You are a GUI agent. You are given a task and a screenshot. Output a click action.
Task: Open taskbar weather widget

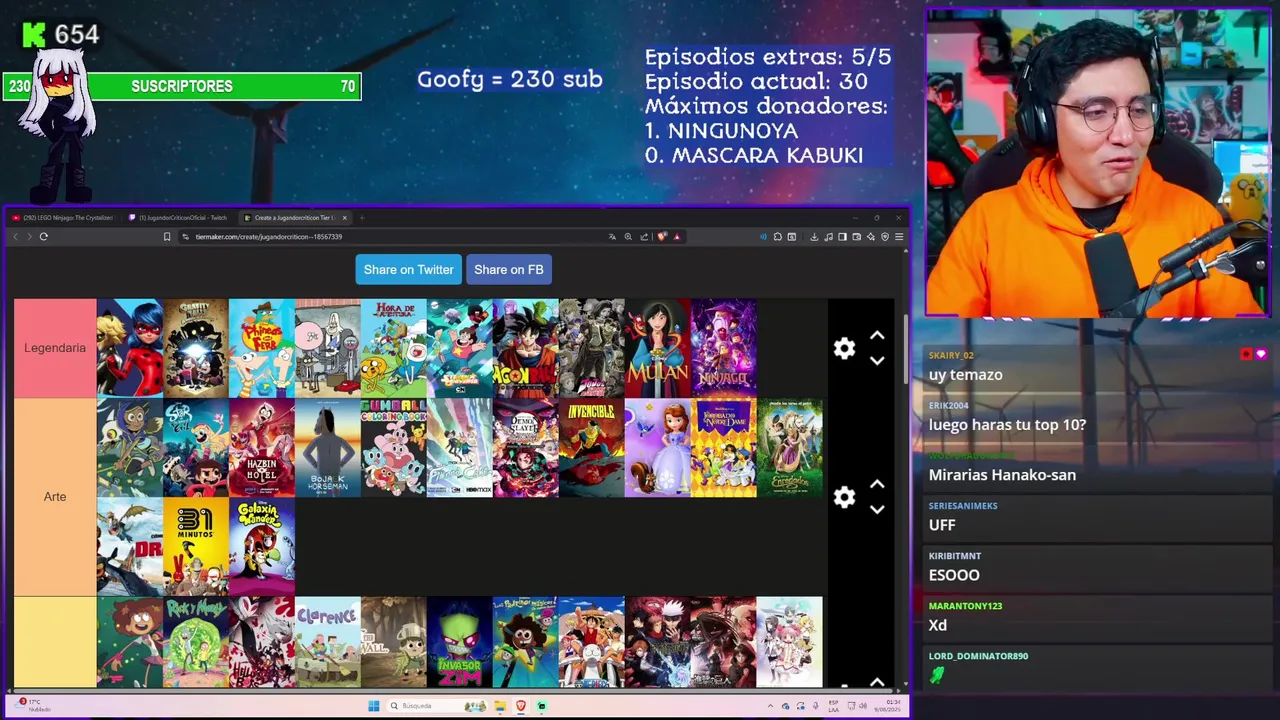coord(33,705)
